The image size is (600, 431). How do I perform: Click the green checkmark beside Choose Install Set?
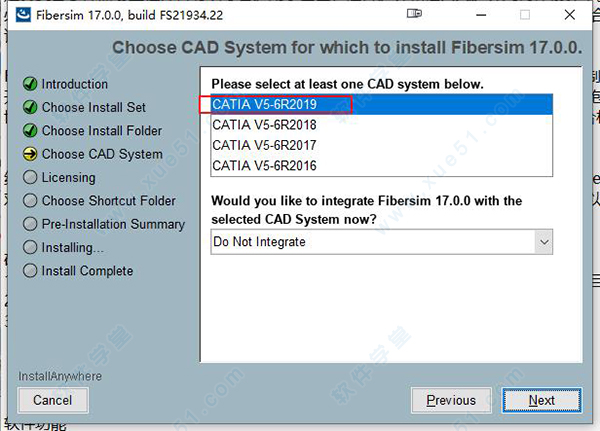click(30, 107)
